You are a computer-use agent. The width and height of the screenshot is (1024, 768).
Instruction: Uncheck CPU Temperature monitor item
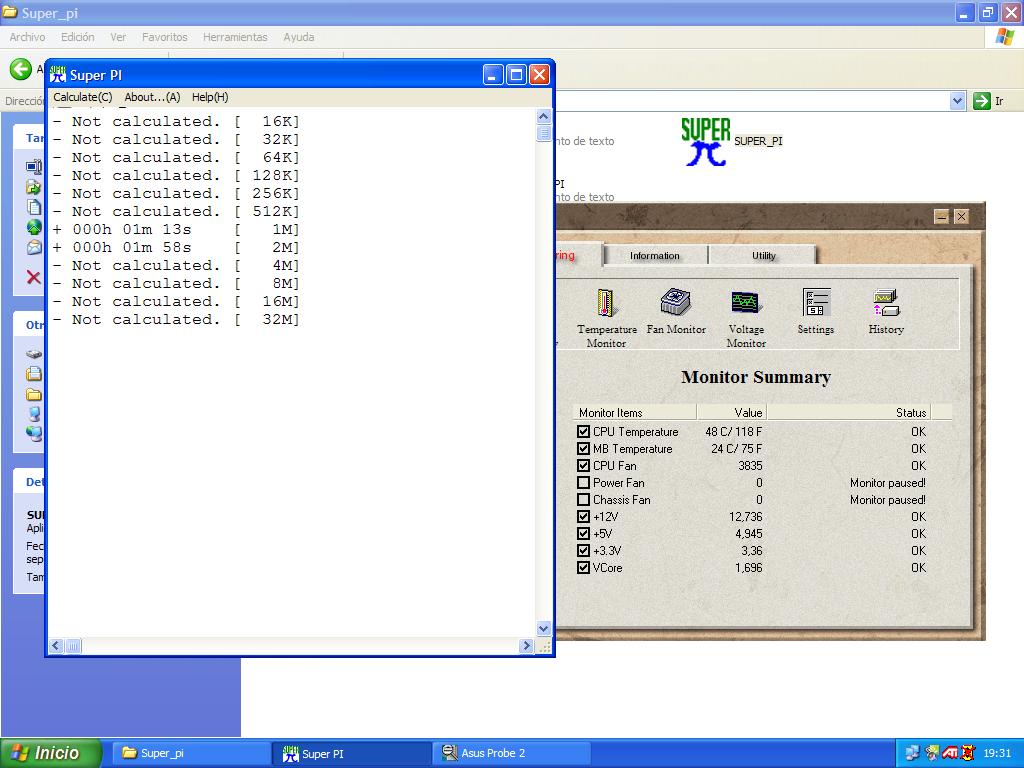point(584,432)
